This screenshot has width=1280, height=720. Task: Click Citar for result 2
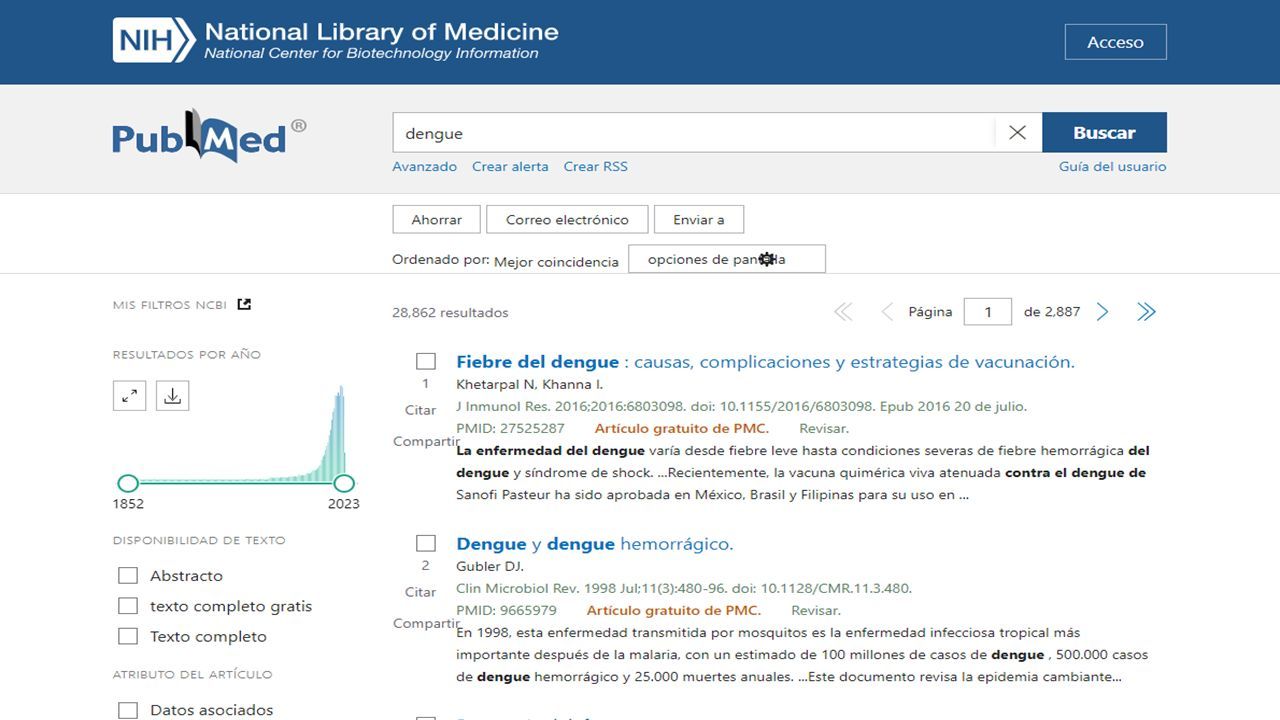click(421, 592)
